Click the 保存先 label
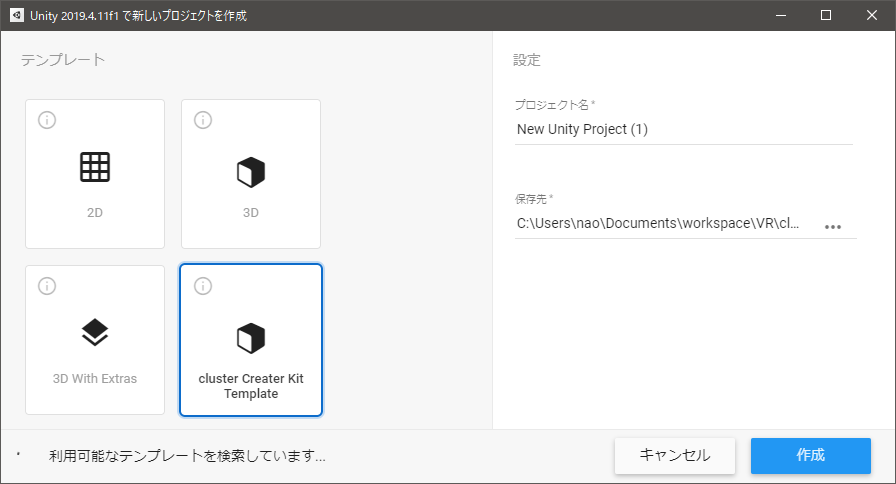 tap(534, 199)
